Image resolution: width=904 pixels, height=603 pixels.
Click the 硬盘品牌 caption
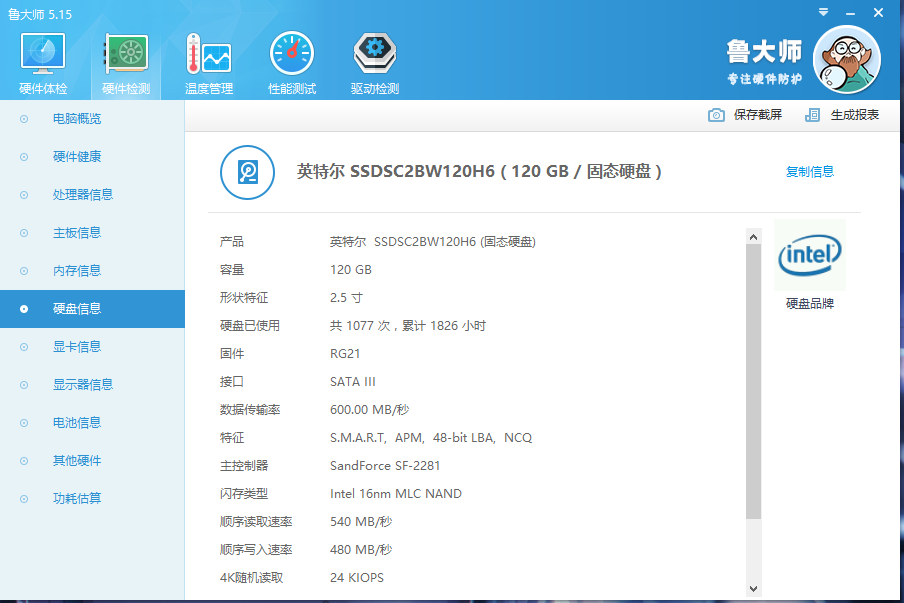tap(809, 304)
